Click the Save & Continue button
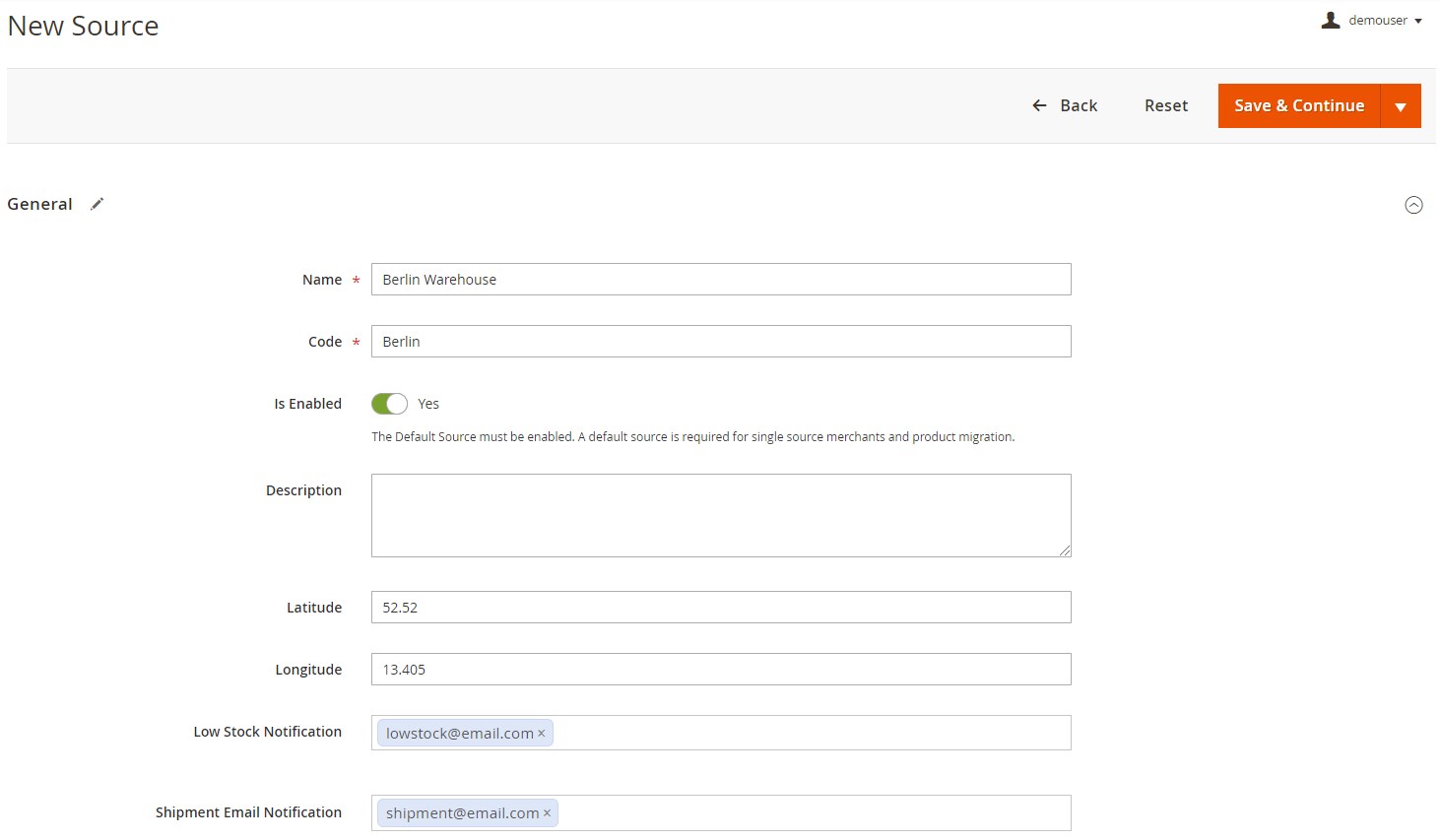This screenshot has width=1441, height=840. point(1298,106)
